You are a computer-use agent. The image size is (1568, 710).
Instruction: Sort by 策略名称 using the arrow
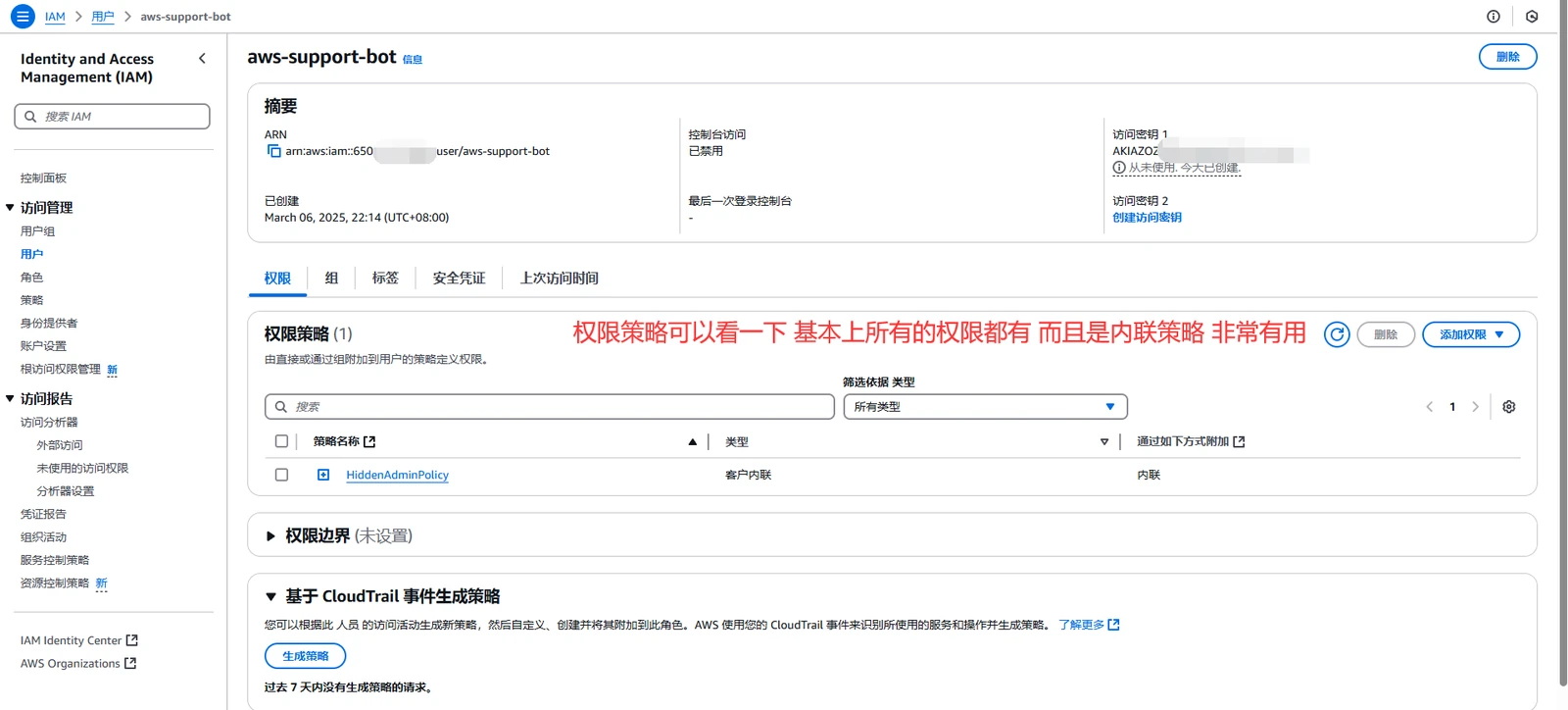pos(693,442)
